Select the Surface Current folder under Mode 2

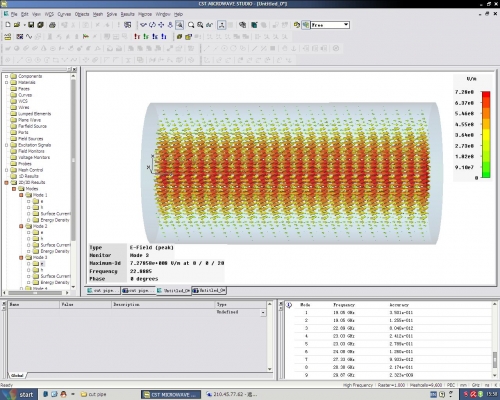point(52,245)
